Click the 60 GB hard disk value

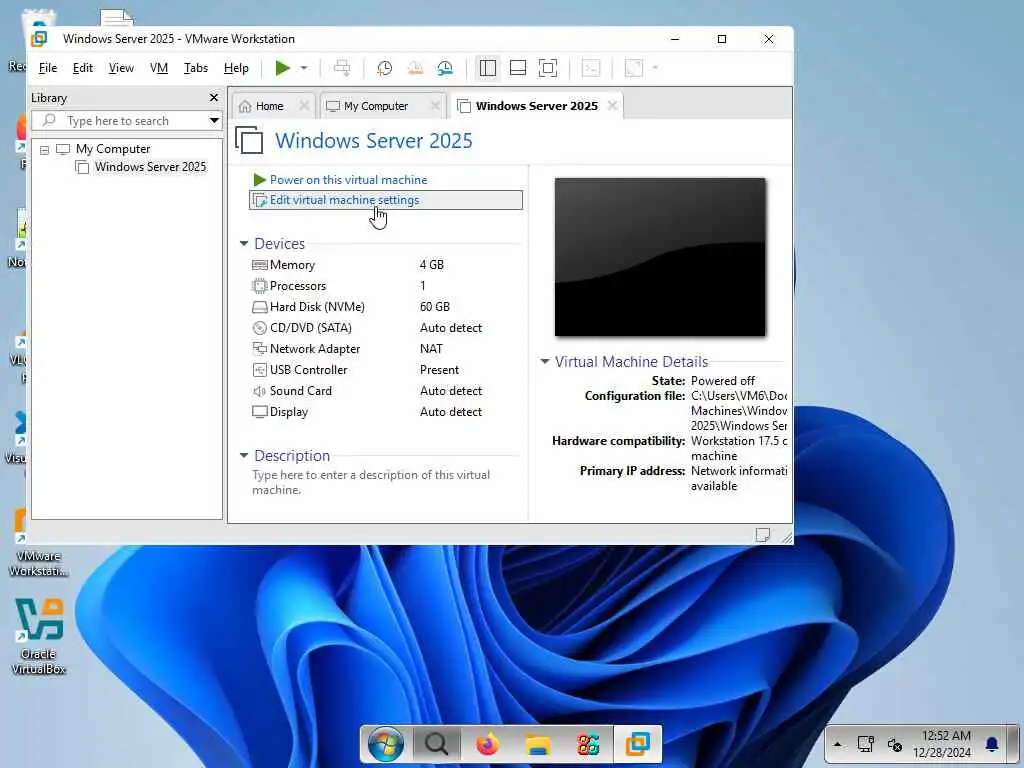434,307
